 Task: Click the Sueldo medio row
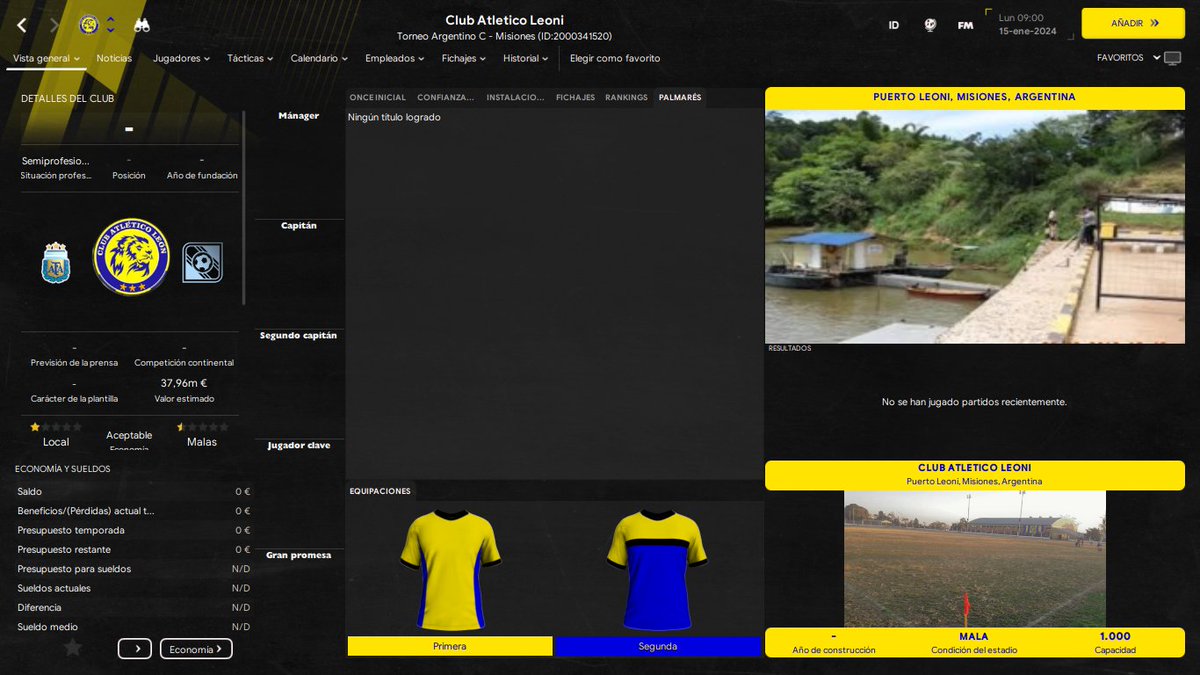coord(133,627)
